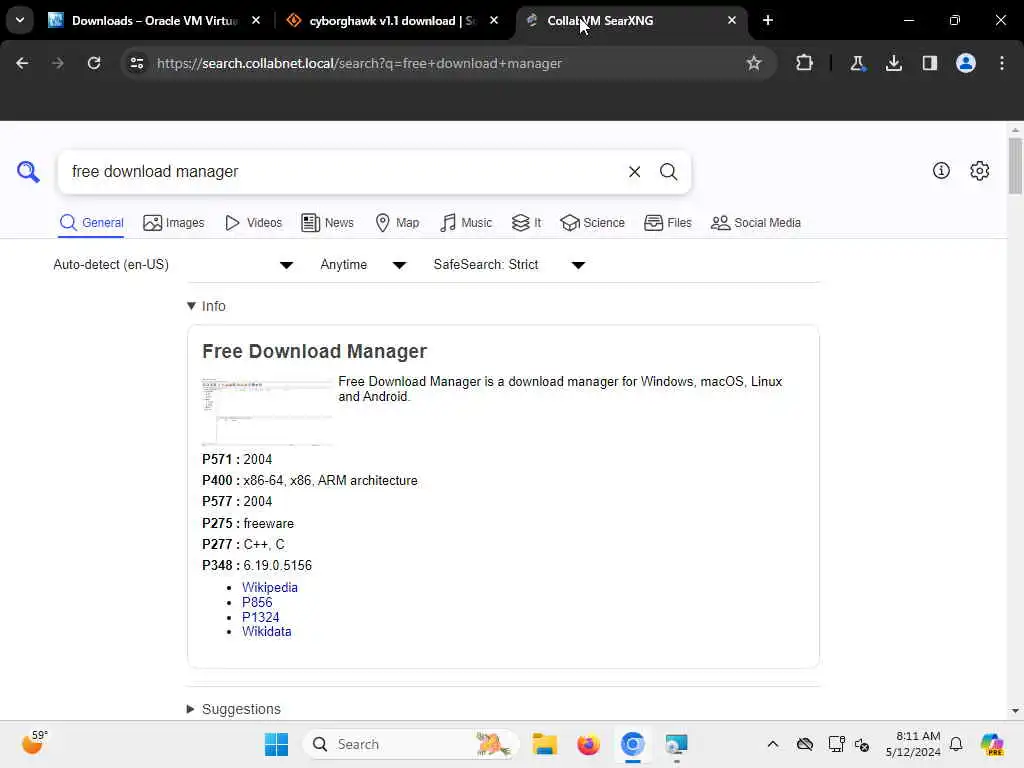
Task: Click the page vertical scrollbar thumb
Action: [x=1015, y=166]
